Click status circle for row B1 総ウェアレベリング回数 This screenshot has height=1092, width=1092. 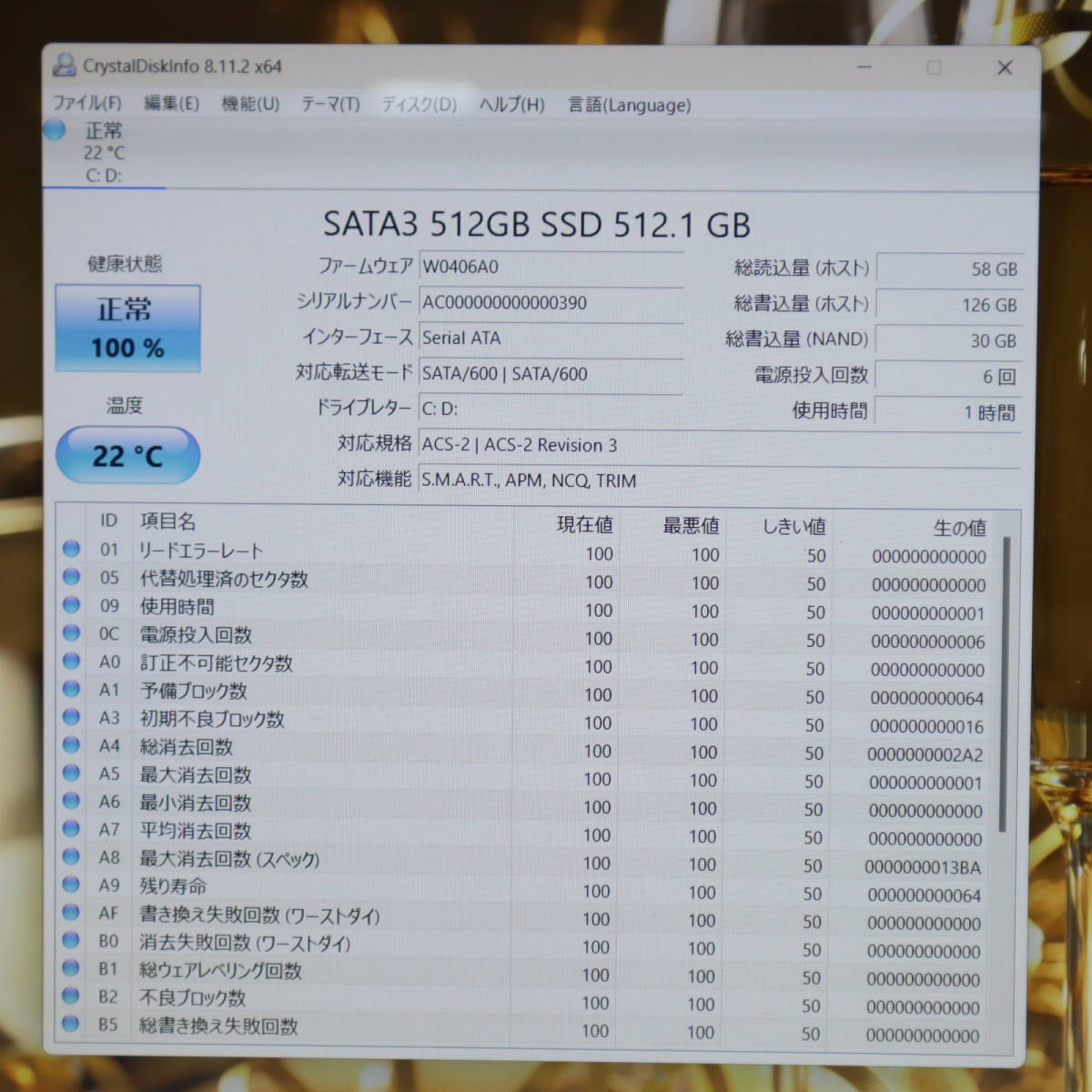[71, 968]
